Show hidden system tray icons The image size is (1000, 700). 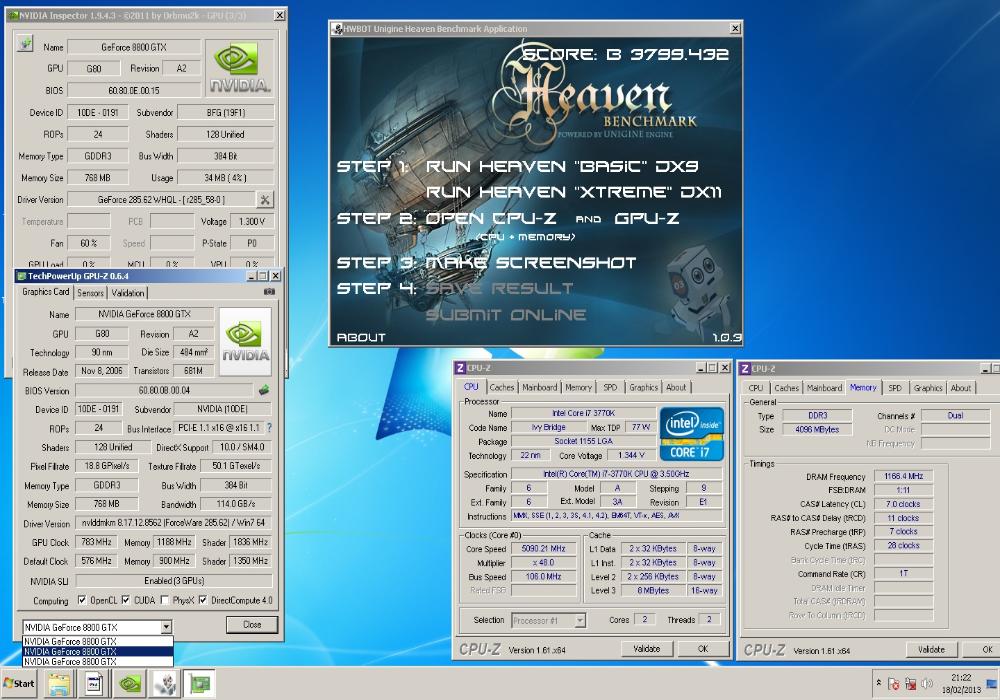879,683
